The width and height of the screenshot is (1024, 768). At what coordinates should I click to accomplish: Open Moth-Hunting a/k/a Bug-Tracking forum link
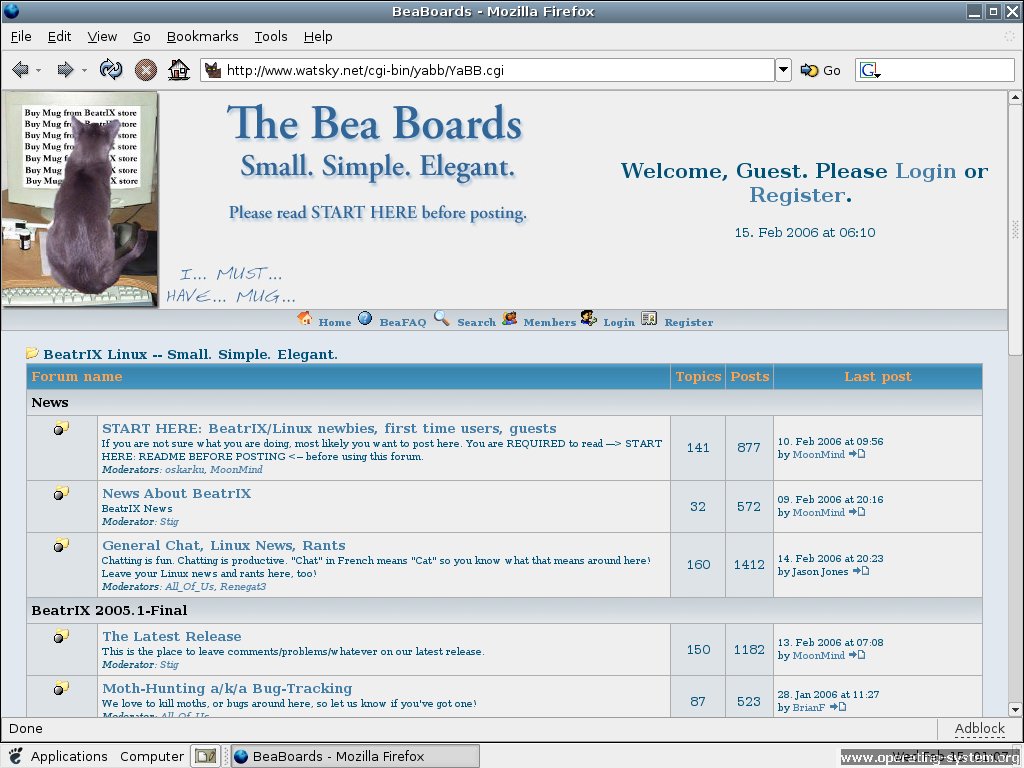pyautogui.click(x=227, y=688)
